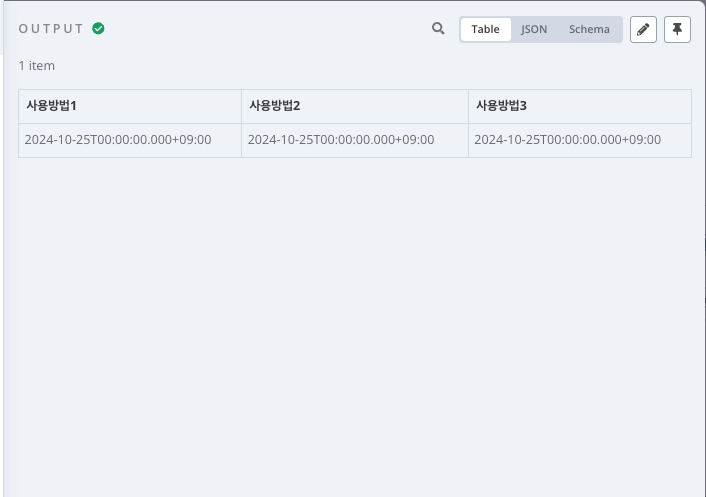Select the date value under 사용방법3
The height and width of the screenshot is (497, 706).
coord(567,140)
